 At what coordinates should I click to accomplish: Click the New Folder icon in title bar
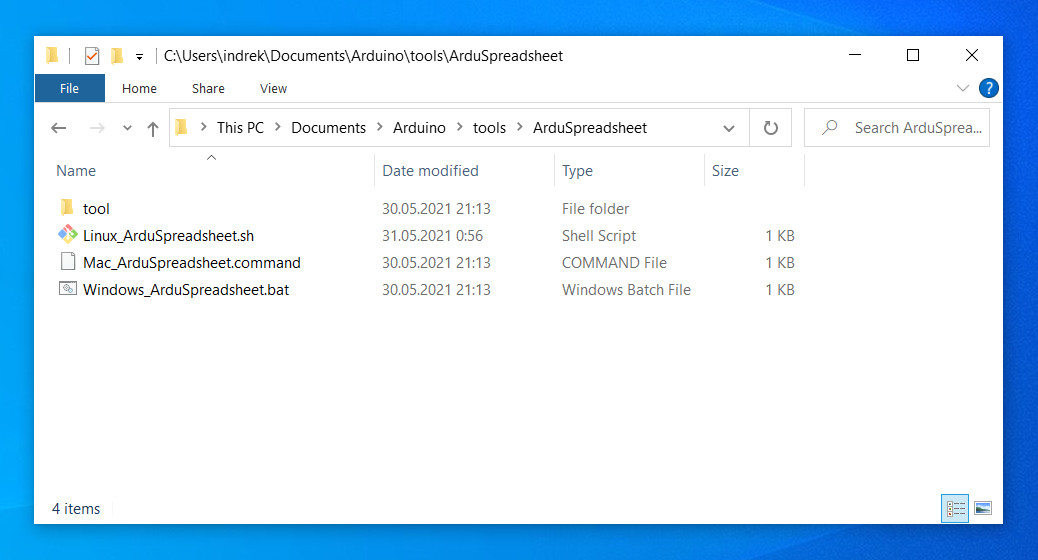pyautogui.click(x=117, y=56)
